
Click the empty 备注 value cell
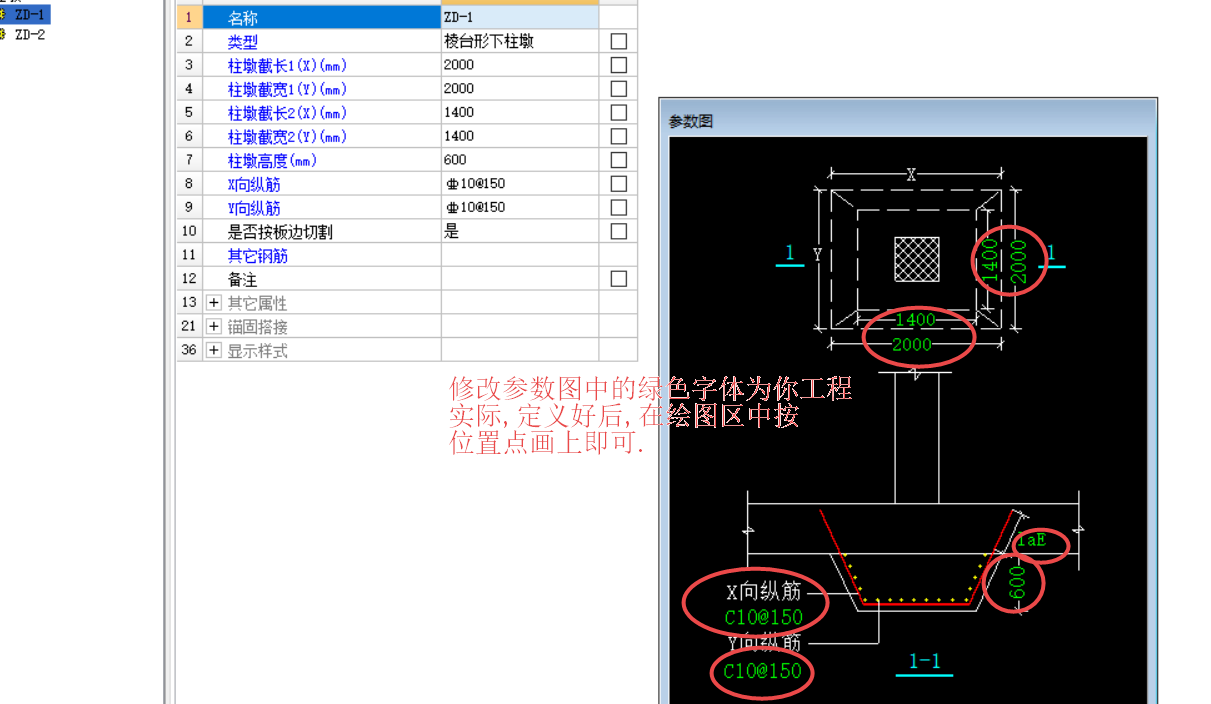520,279
